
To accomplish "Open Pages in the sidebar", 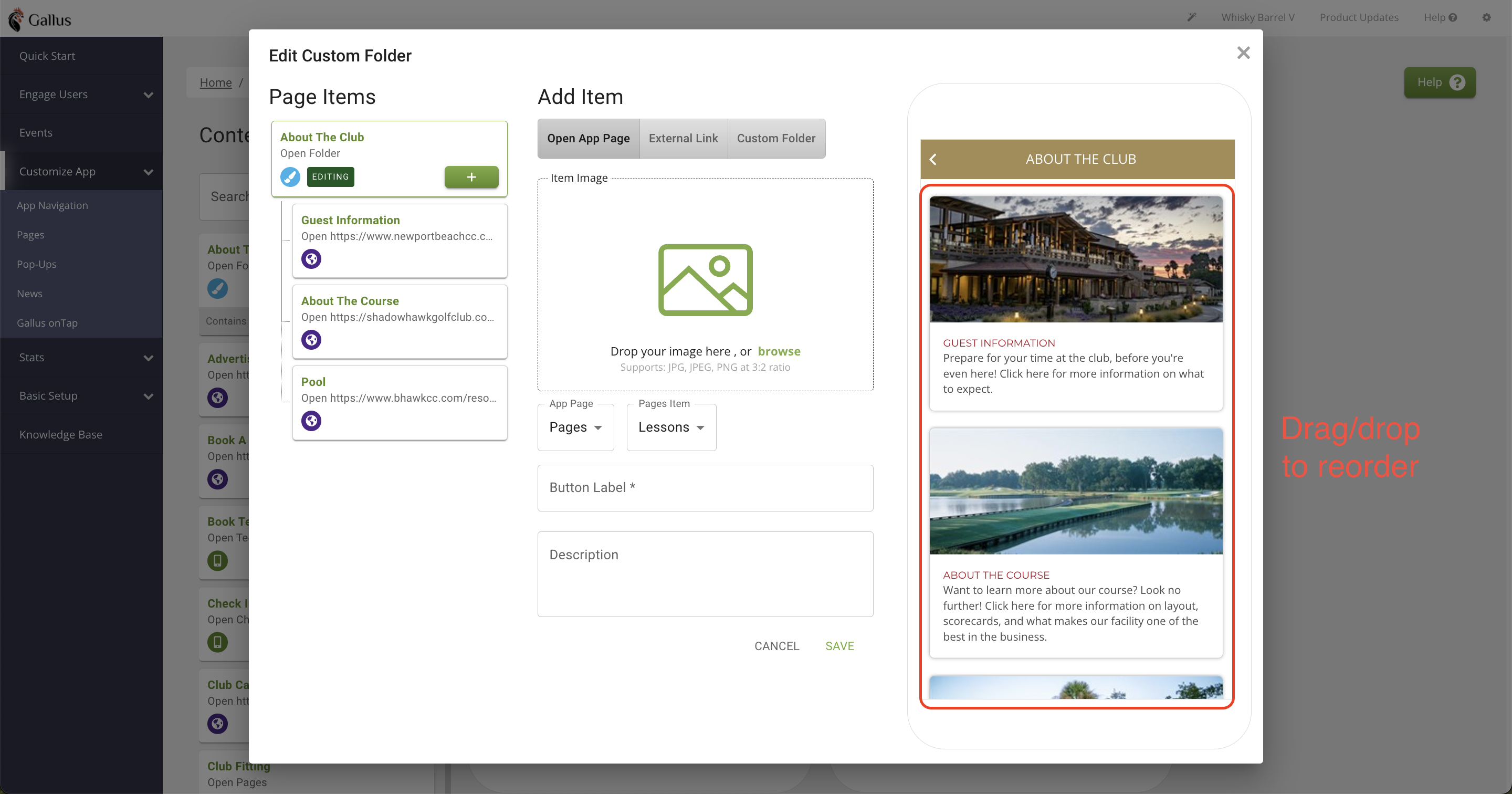I will click(x=81, y=235).
